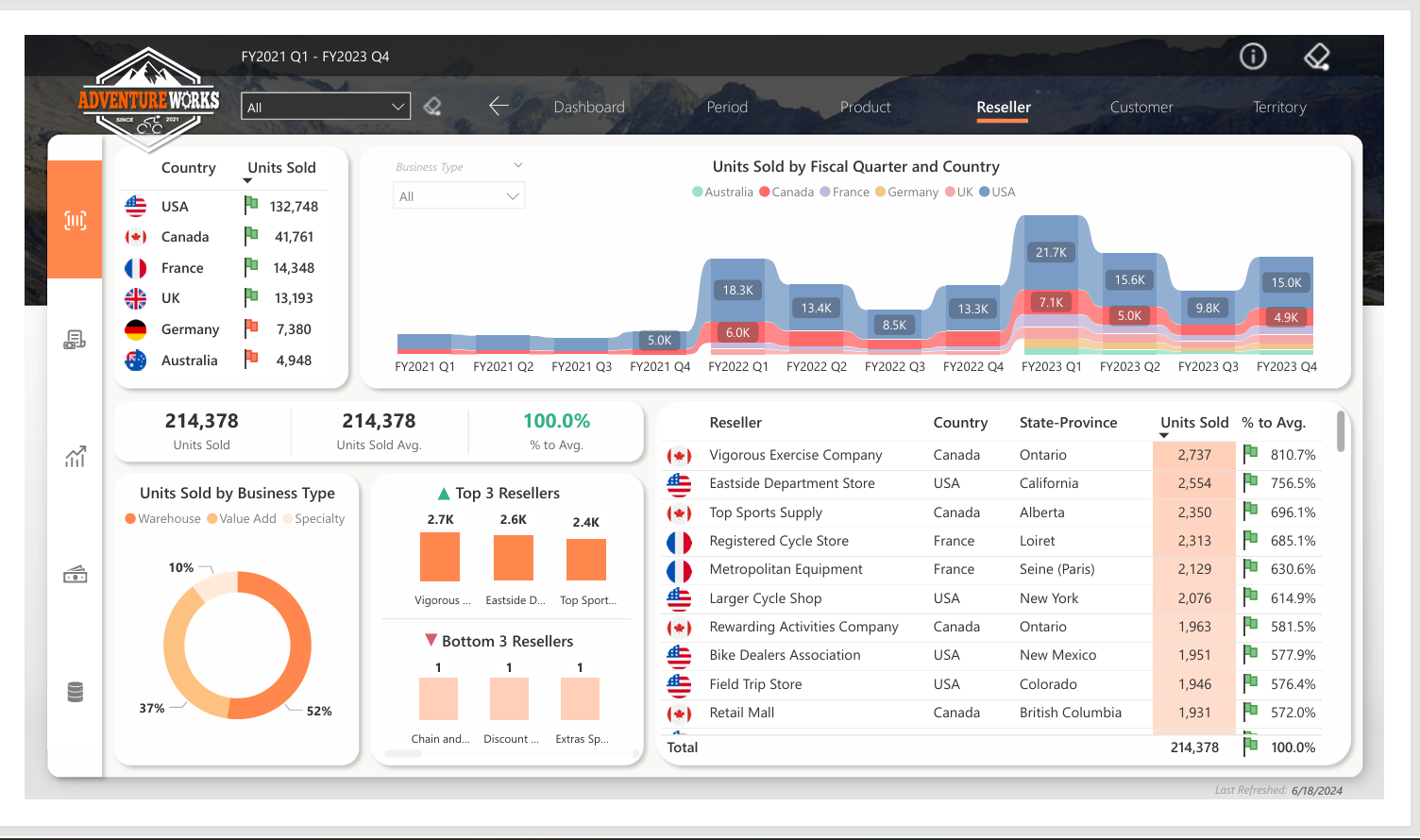This screenshot has height=840, width=1420.
Task: Click red flag icon next to 4,948
Action: tap(251, 359)
